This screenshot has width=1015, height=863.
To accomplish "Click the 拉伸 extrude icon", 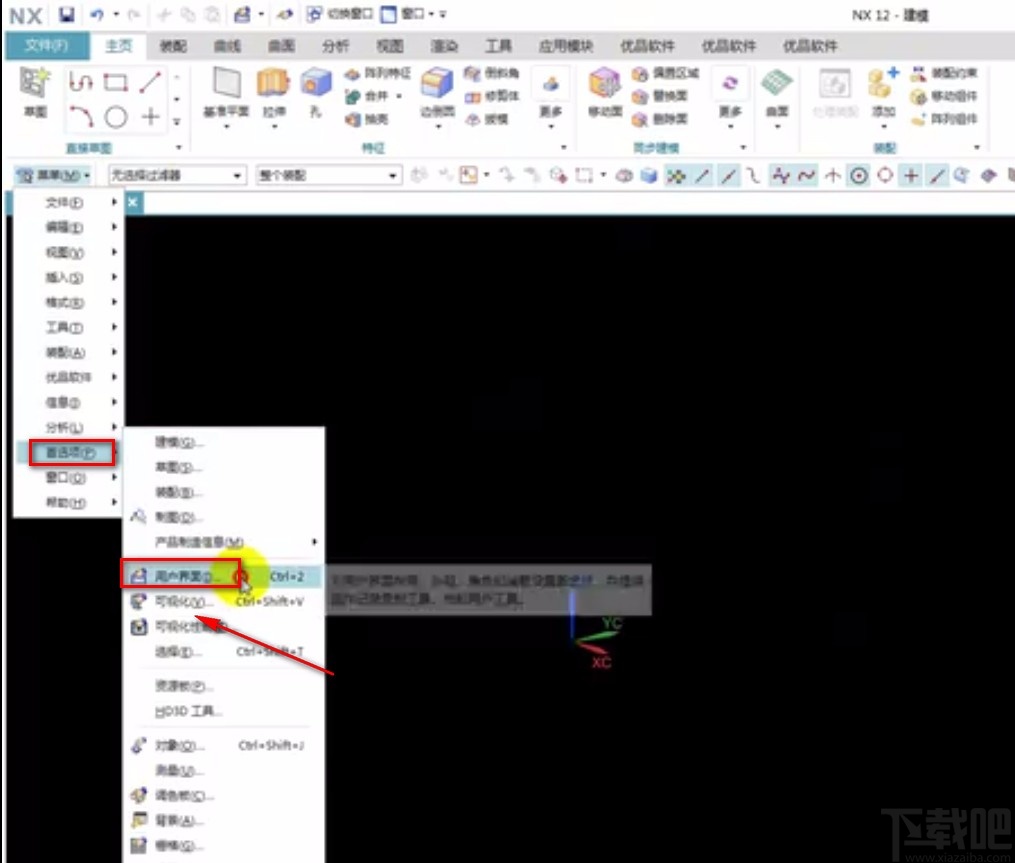I will coord(273,85).
